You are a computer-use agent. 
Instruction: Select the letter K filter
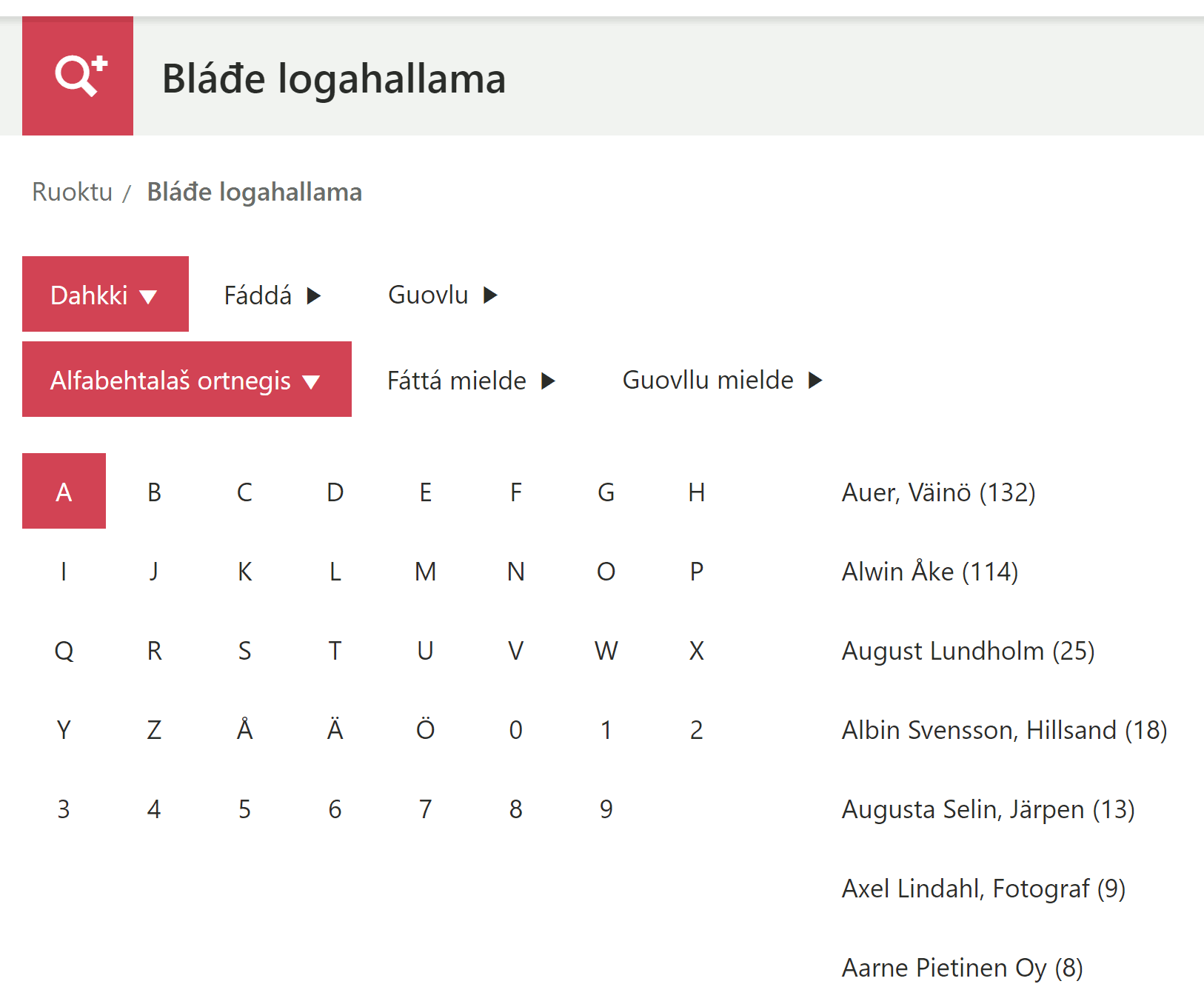(244, 571)
